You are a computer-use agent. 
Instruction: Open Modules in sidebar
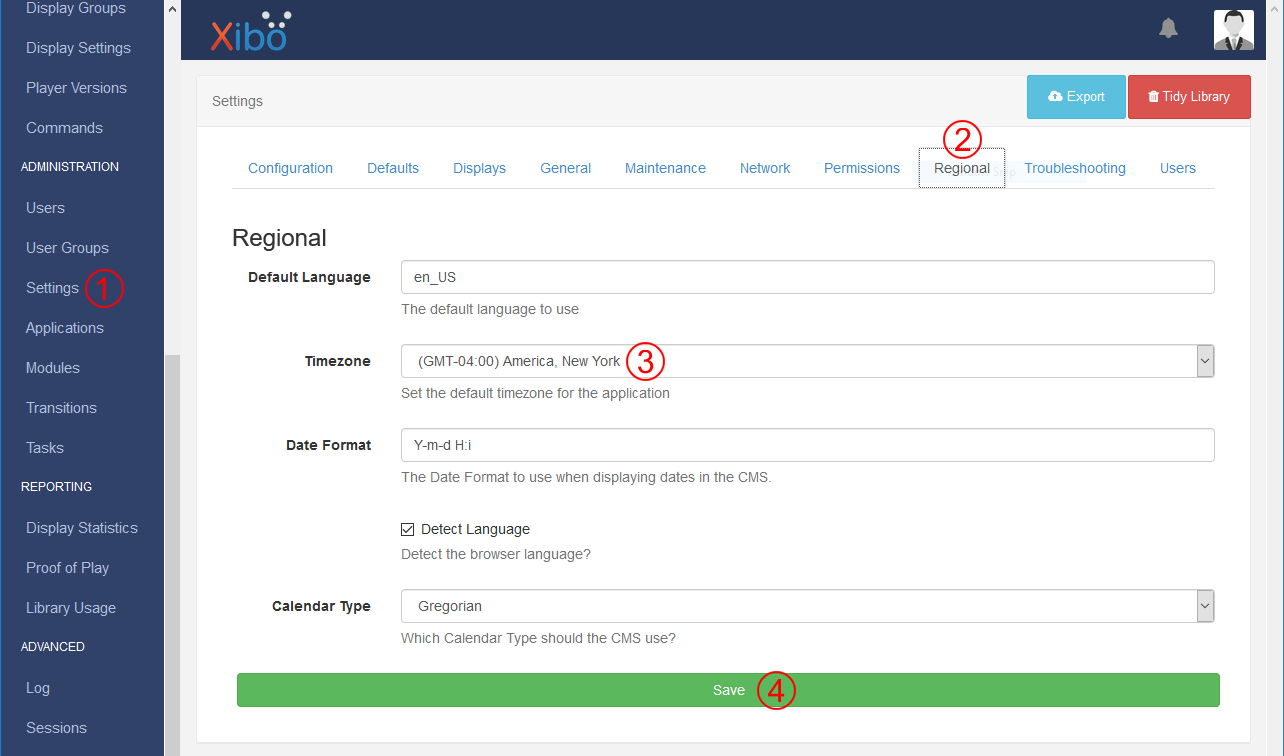53,368
